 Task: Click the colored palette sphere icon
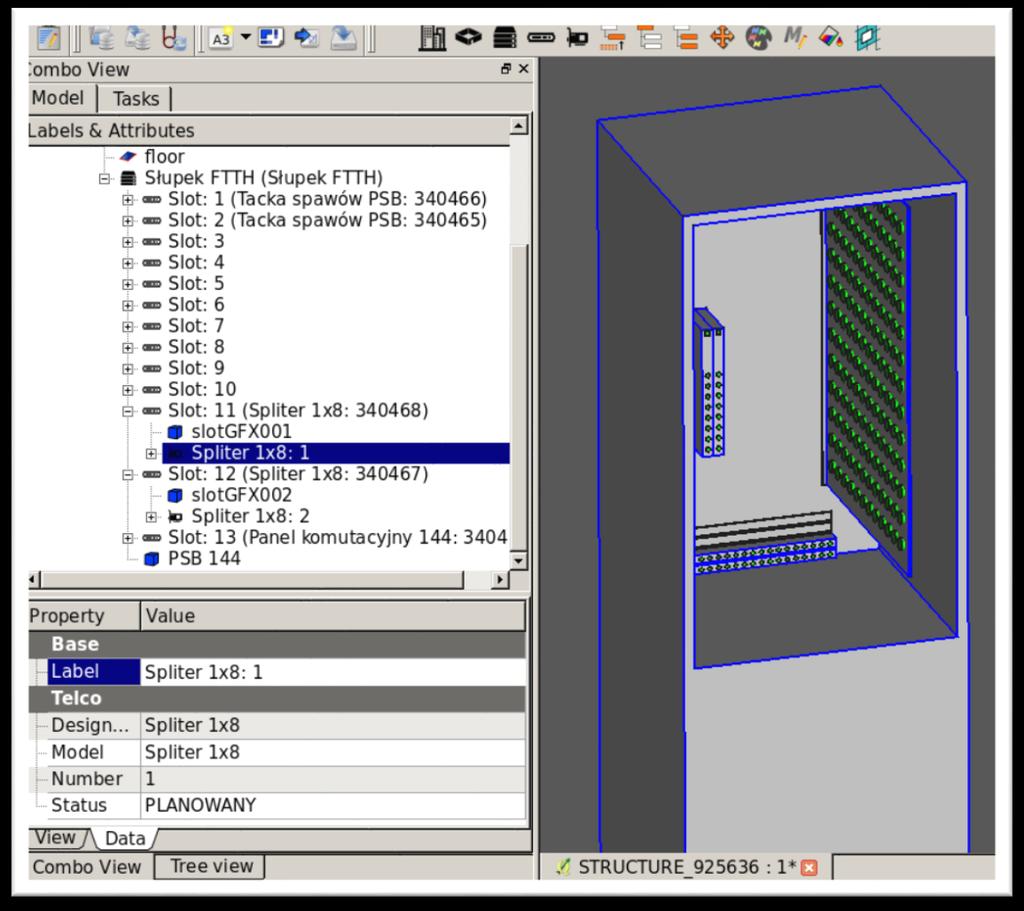pos(759,38)
